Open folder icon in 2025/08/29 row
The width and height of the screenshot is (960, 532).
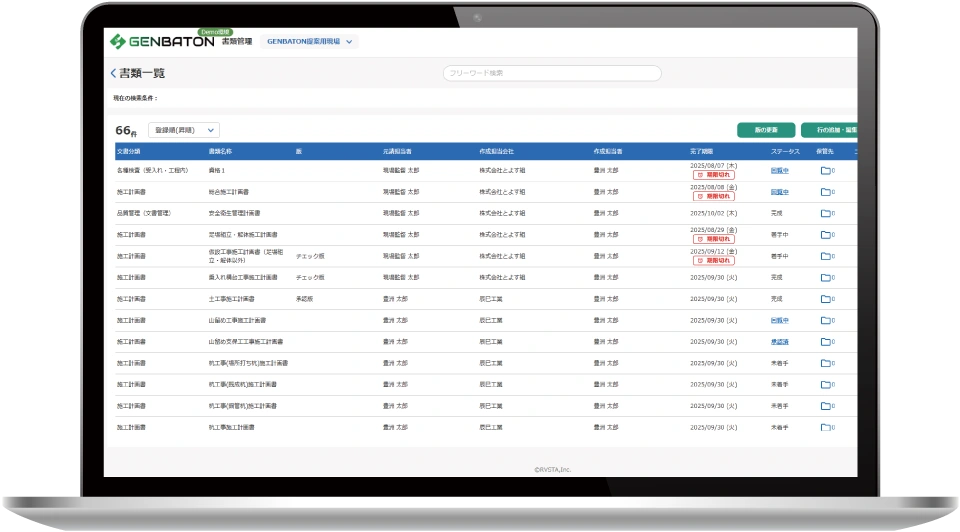click(x=826, y=235)
